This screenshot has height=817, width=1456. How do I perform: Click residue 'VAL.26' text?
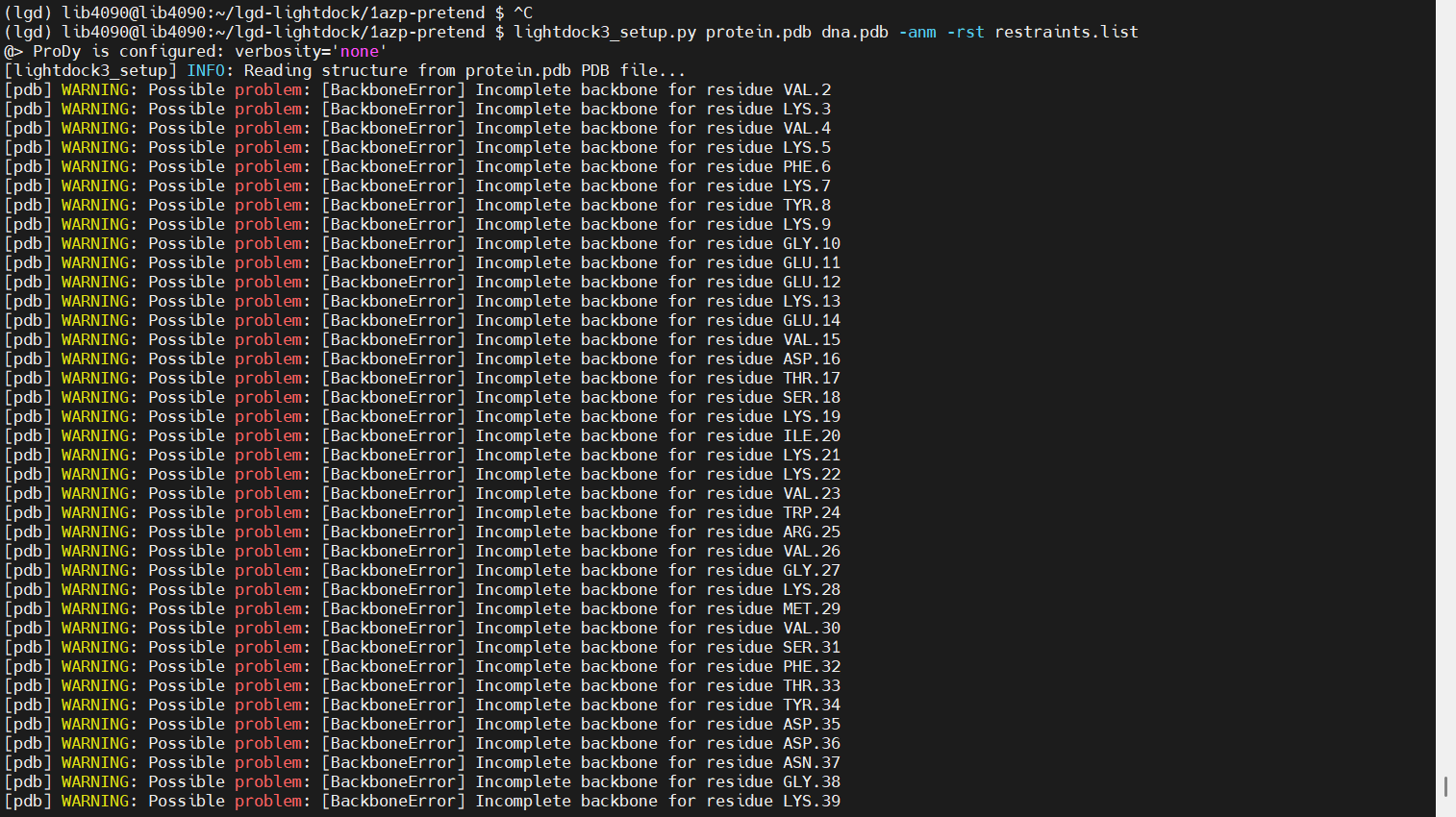812,551
